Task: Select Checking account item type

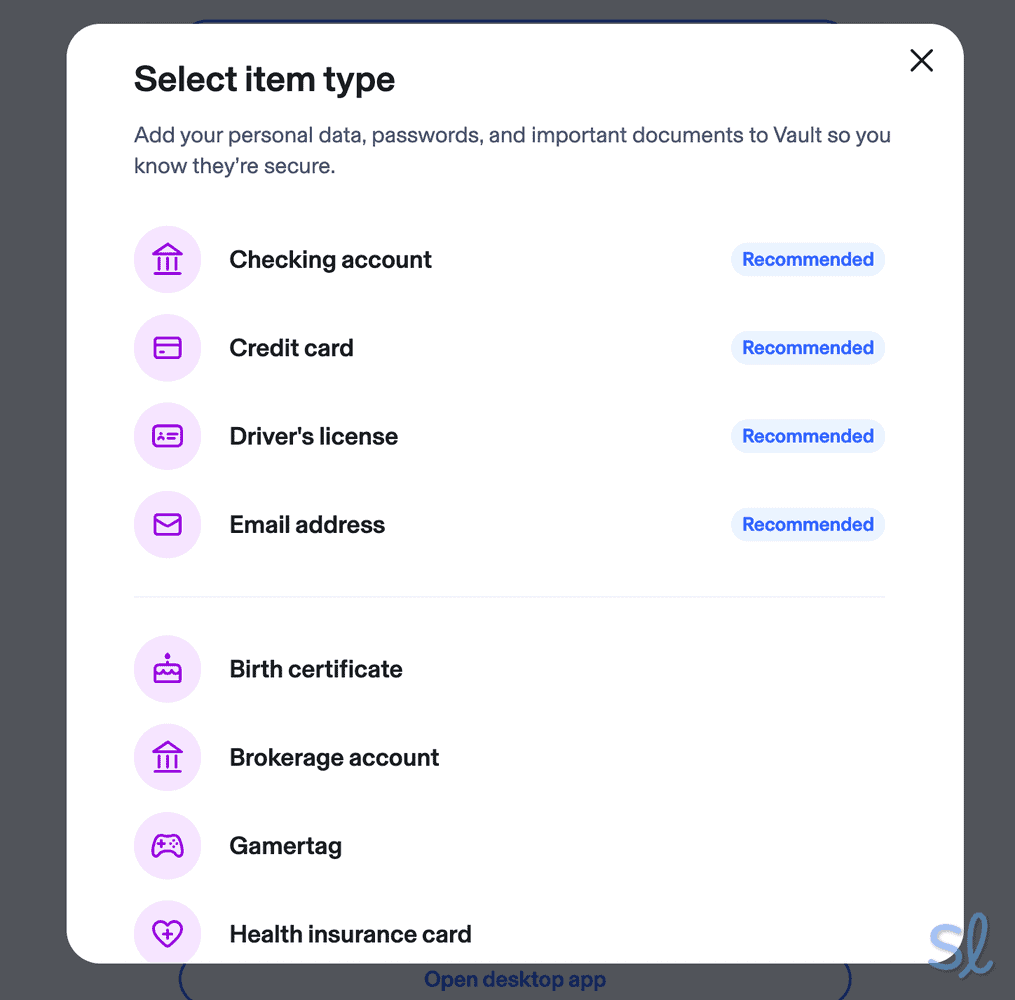Action: pos(330,260)
